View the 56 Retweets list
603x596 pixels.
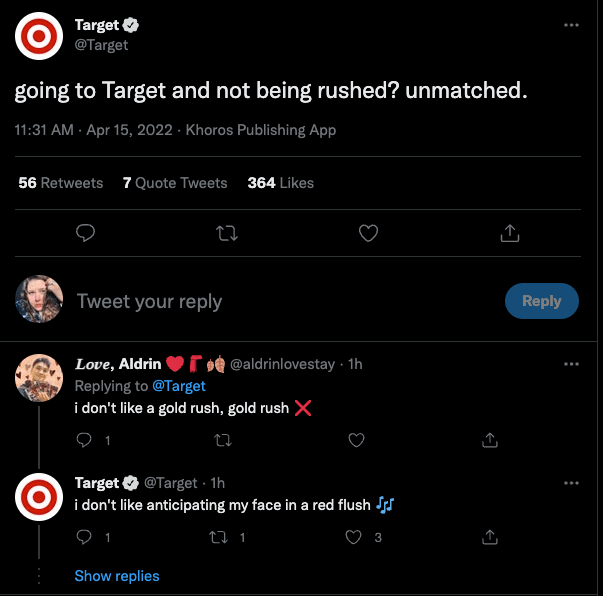click(x=61, y=183)
